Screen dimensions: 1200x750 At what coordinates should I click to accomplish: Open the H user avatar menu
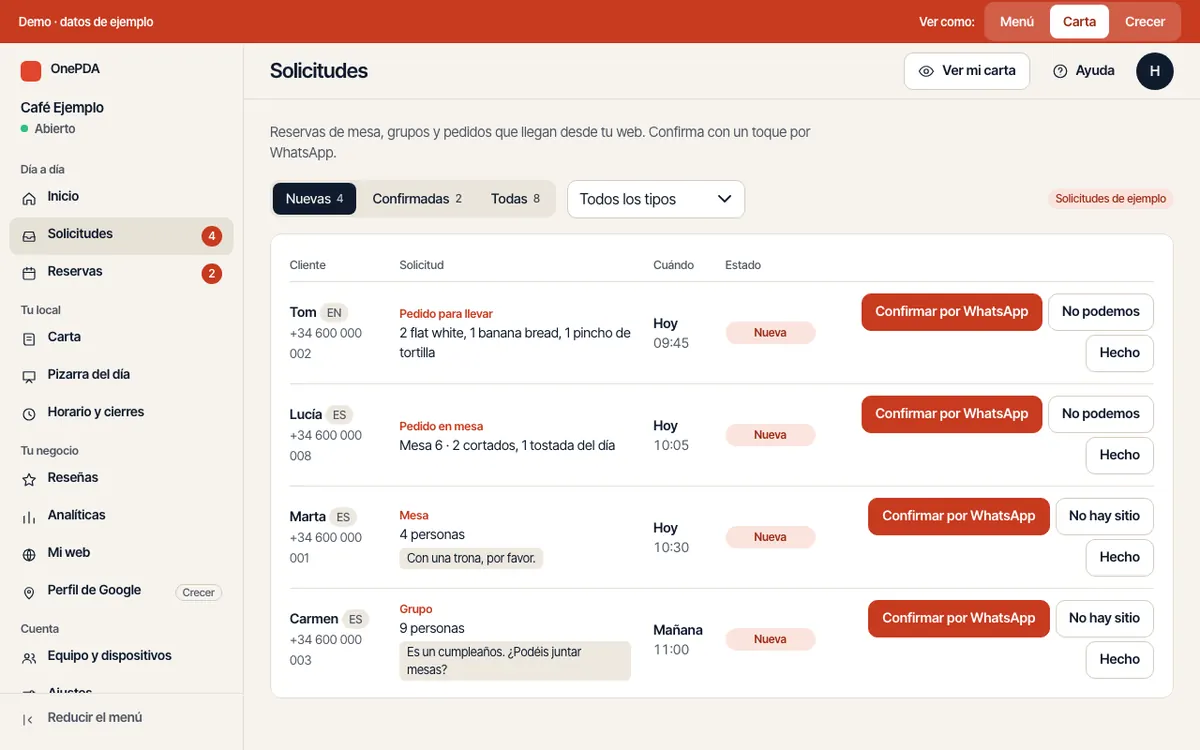point(1155,71)
